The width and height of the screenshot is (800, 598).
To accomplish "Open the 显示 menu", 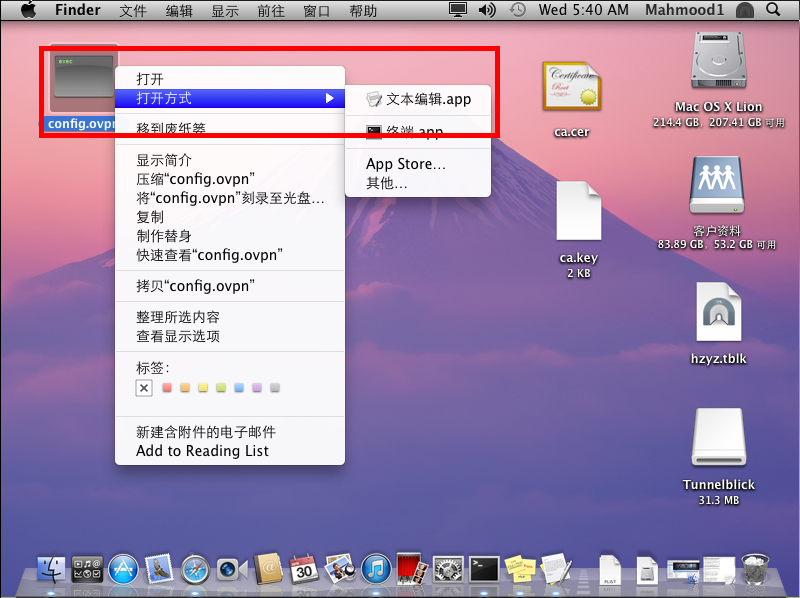I will (x=225, y=10).
